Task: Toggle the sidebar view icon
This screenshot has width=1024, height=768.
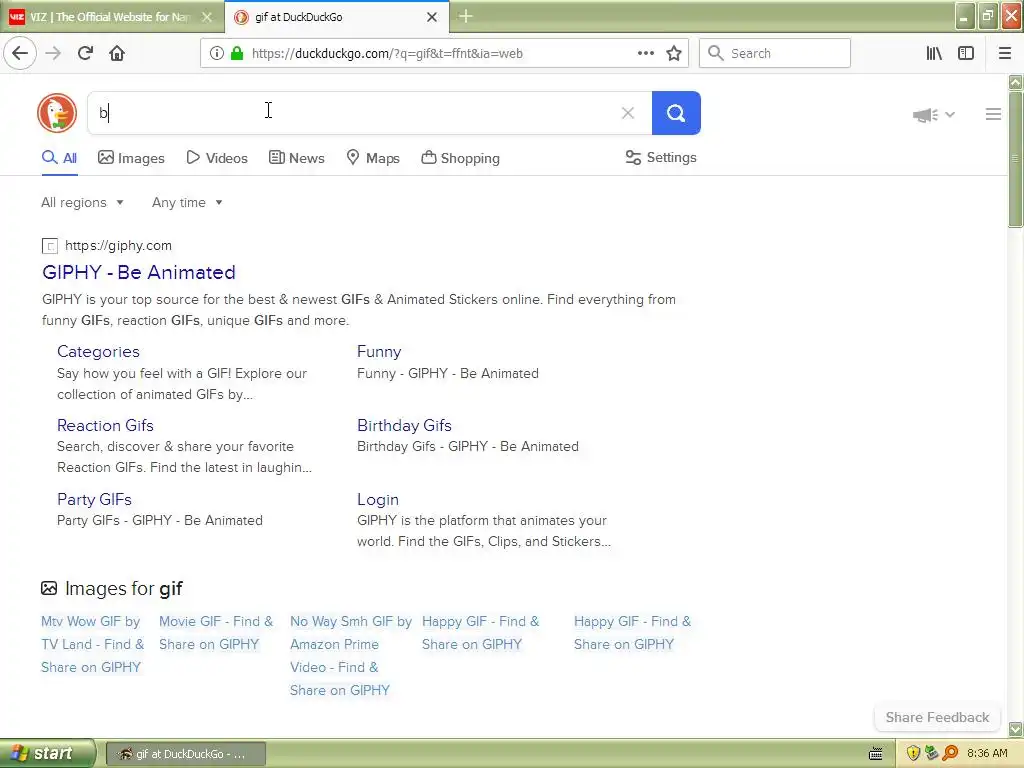Action: click(x=966, y=53)
